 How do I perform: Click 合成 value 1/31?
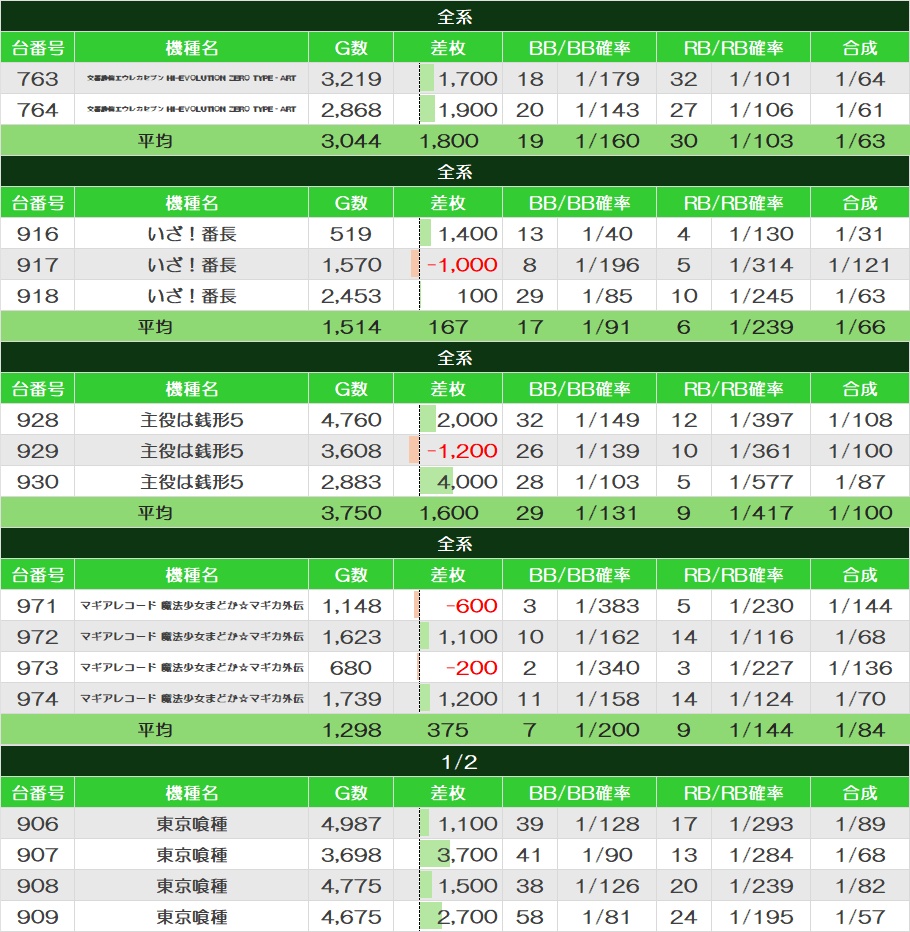point(860,234)
